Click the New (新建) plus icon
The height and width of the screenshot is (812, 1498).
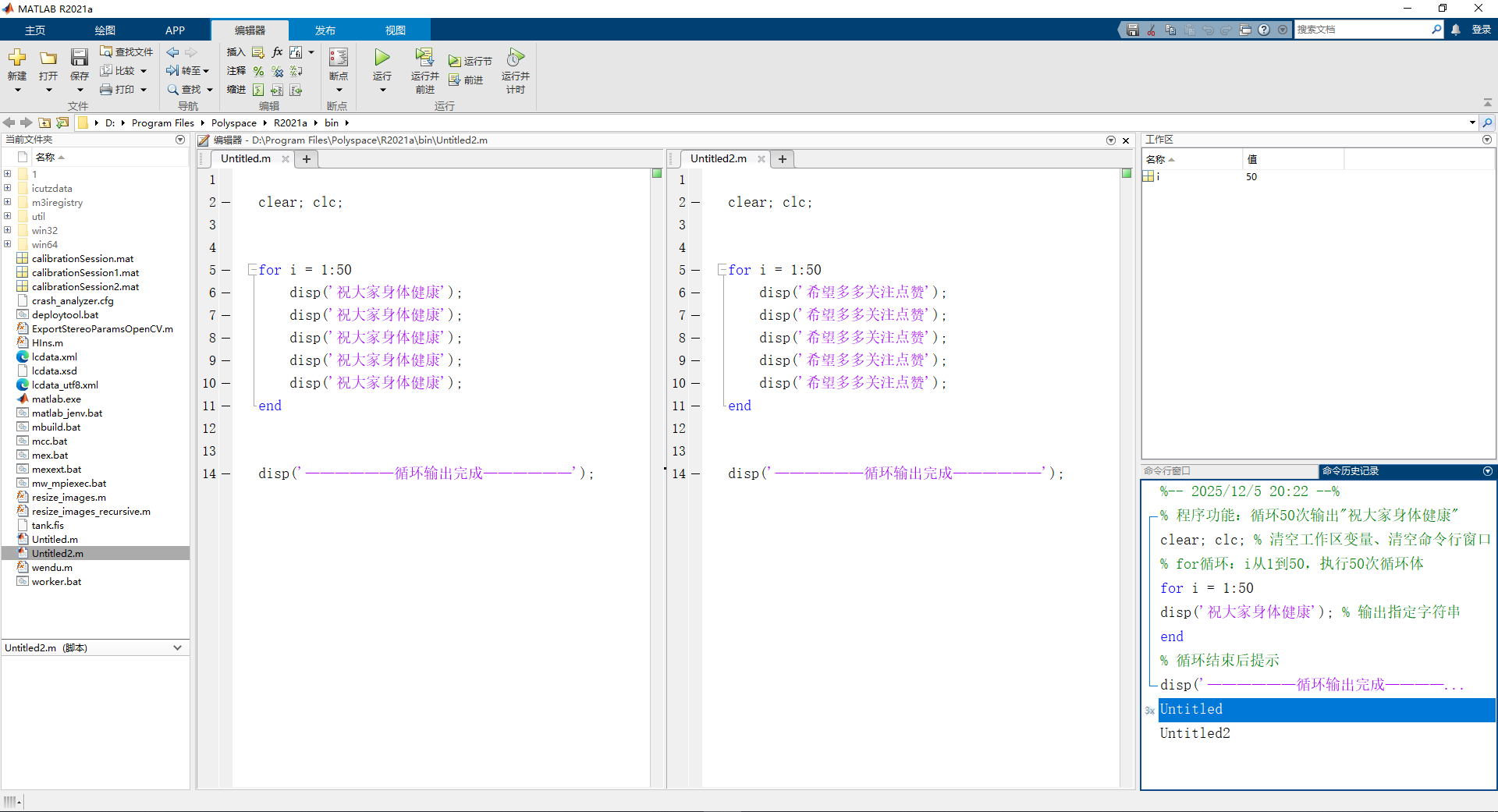pos(17,58)
